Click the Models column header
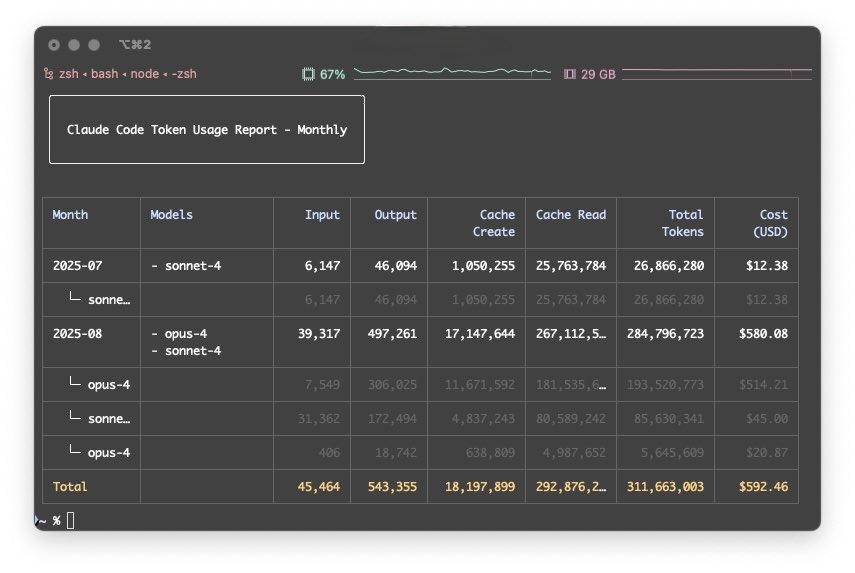The height and width of the screenshot is (573, 855). point(171,215)
